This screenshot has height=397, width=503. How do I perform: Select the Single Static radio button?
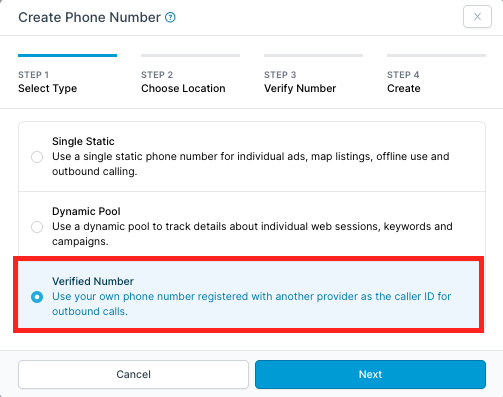pos(37,157)
